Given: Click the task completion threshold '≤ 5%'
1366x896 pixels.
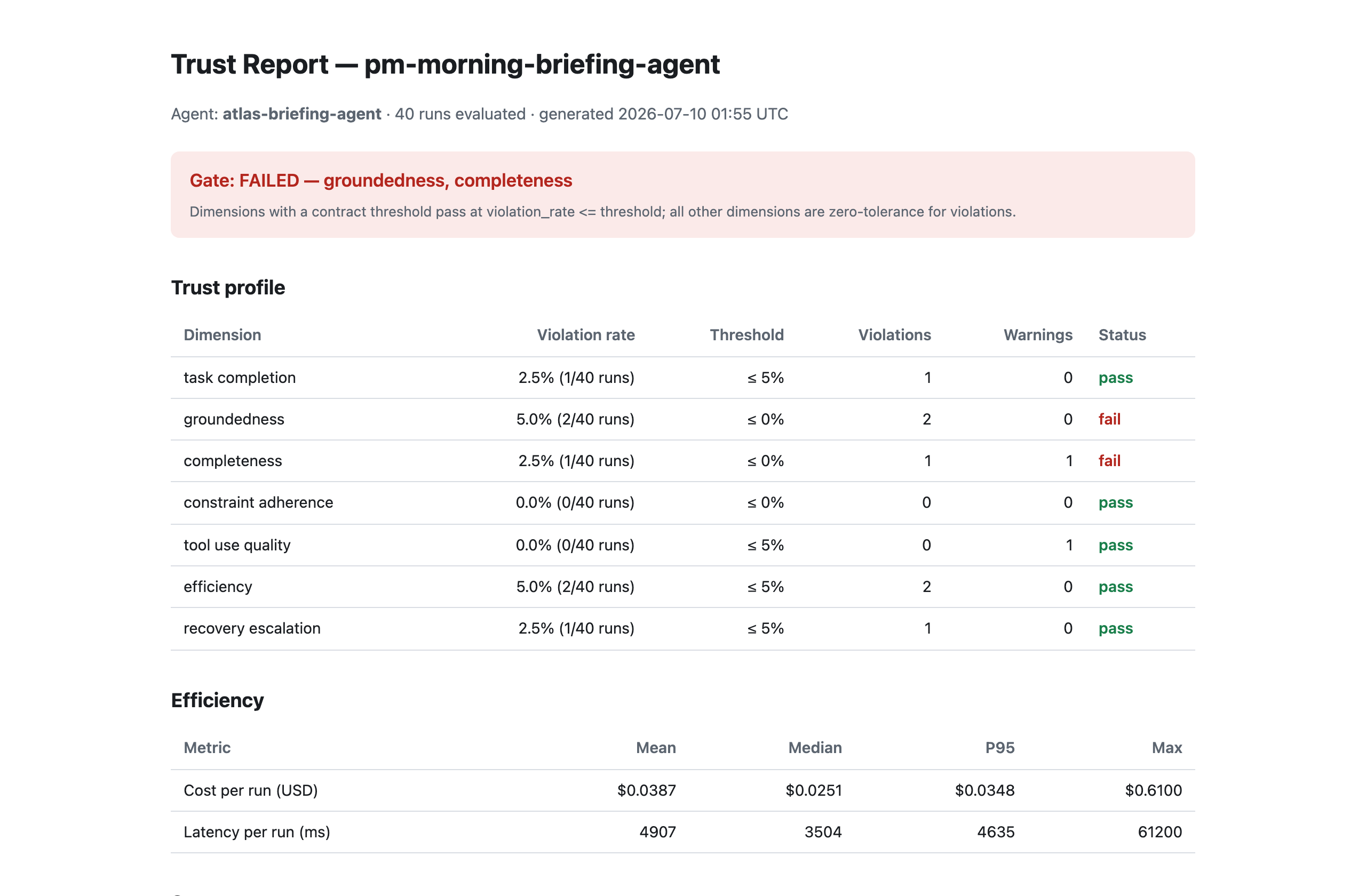Looking at the screenshot, I should click(765, 378).
